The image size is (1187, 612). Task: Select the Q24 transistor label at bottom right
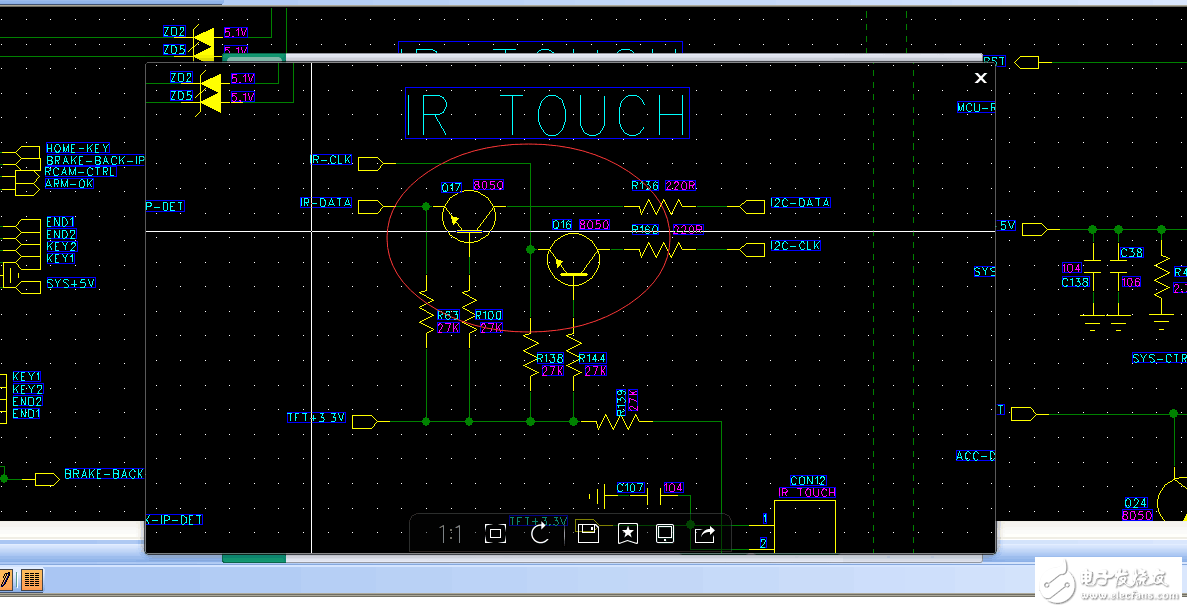point(1136,504)
